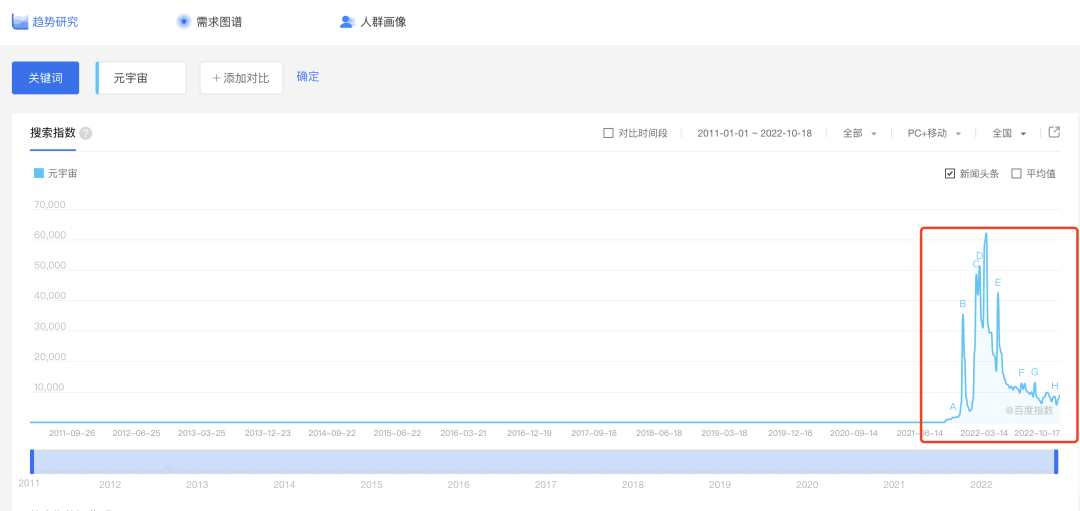Tick the 平均值 checkbox
The width and height of the screenshot is (1080, 511).
1016,173
